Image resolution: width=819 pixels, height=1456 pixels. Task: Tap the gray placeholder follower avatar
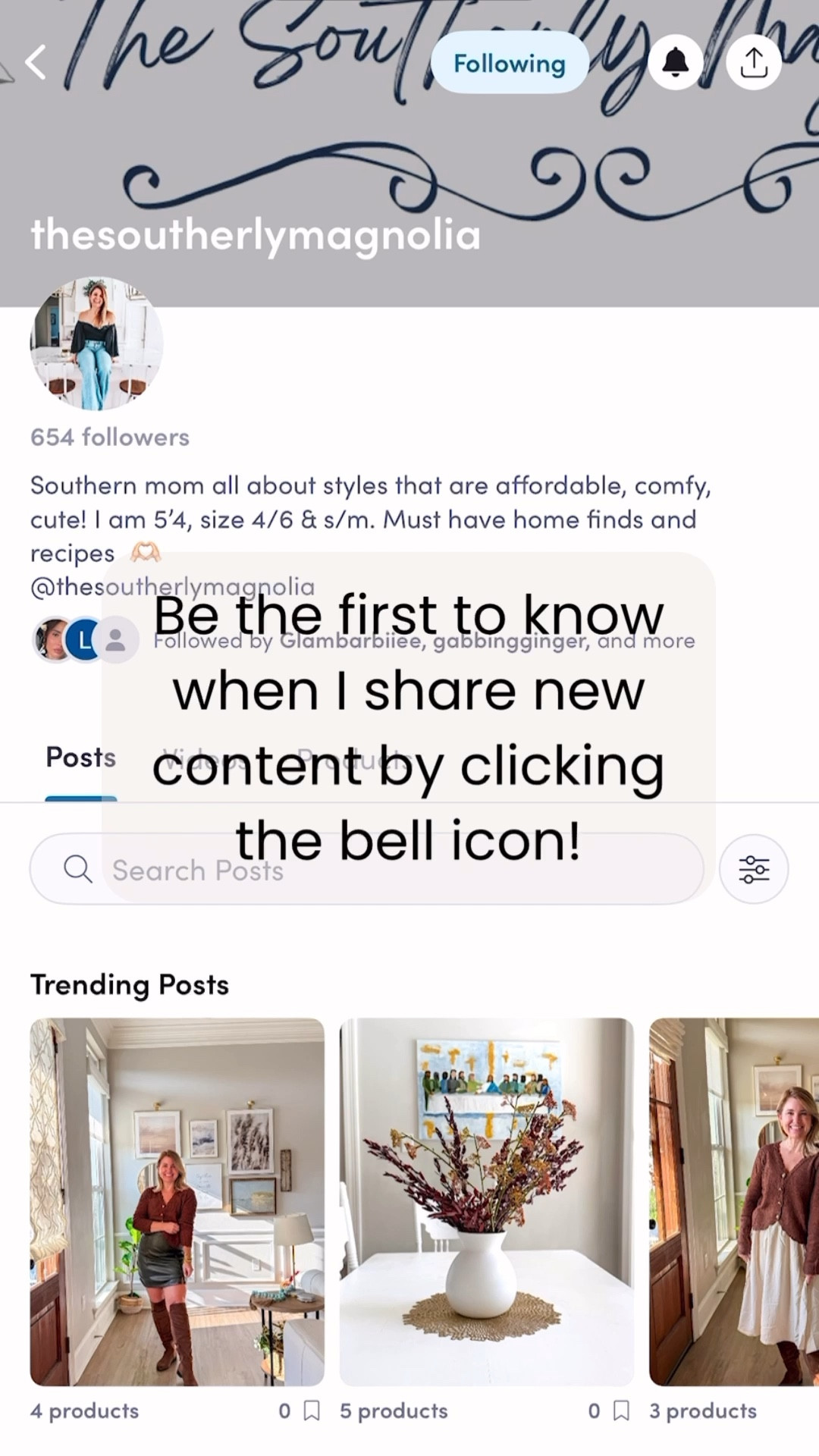[116, 640]
